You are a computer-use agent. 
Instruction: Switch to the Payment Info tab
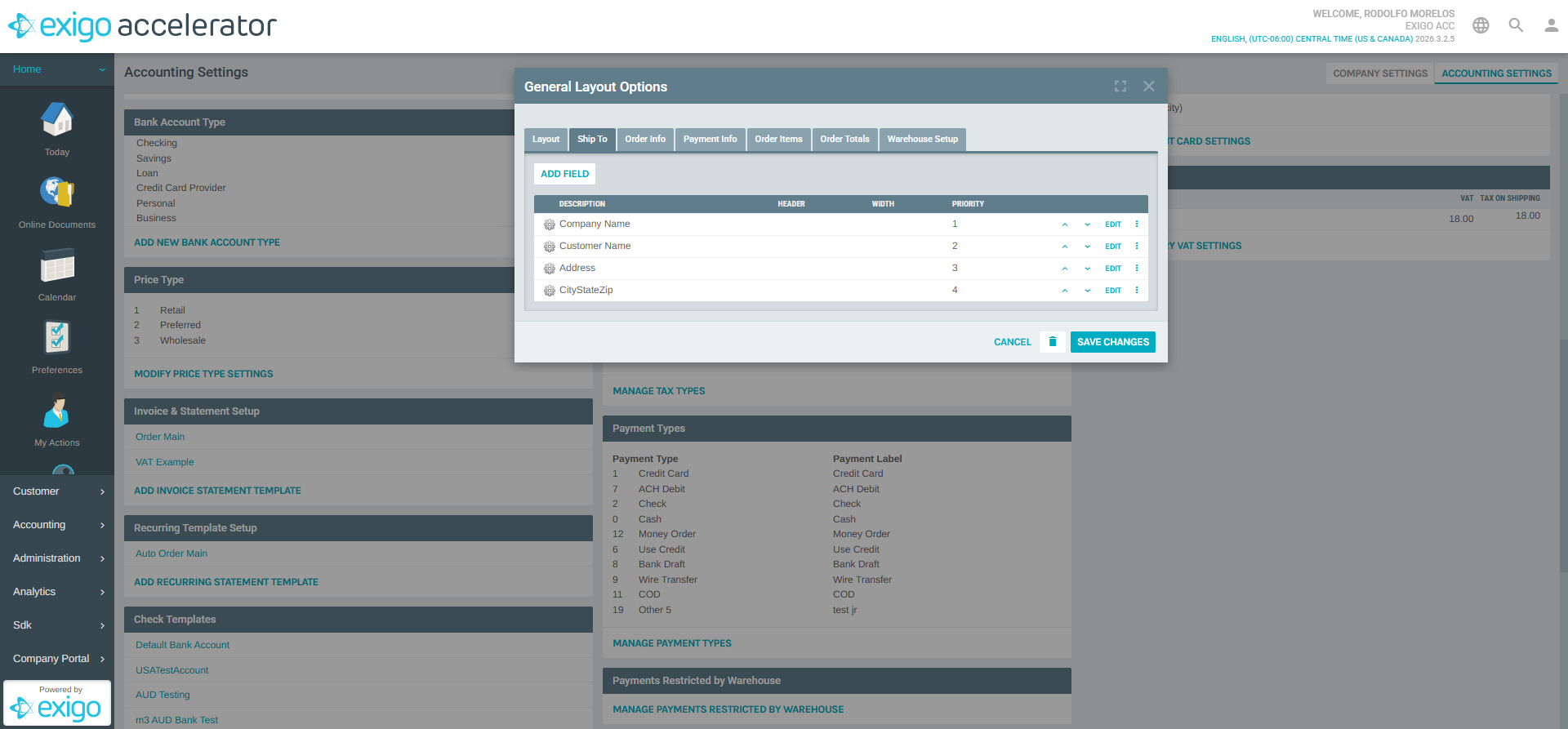710,140
